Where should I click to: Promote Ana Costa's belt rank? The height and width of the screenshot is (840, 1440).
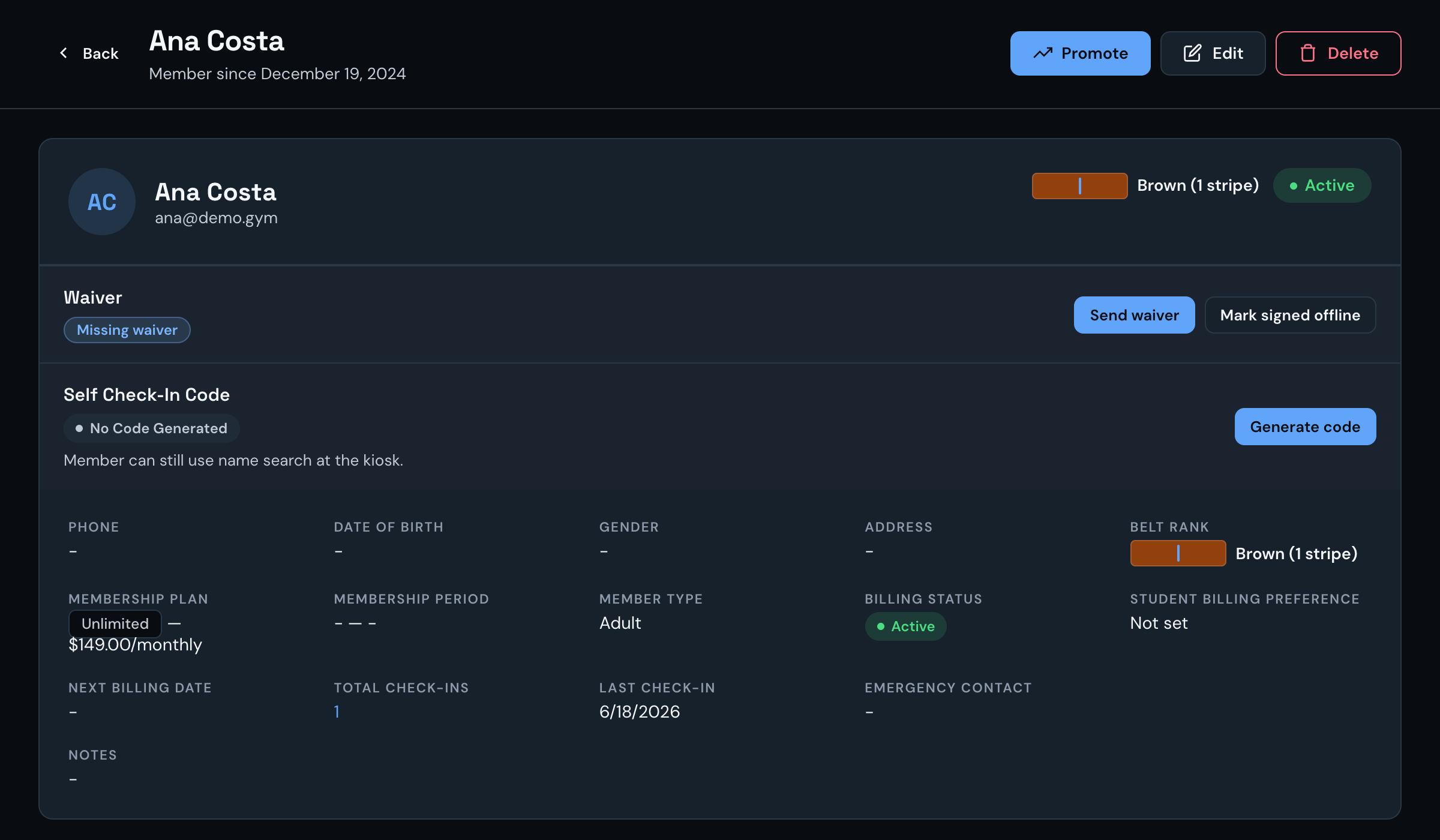coord(1080,53)
